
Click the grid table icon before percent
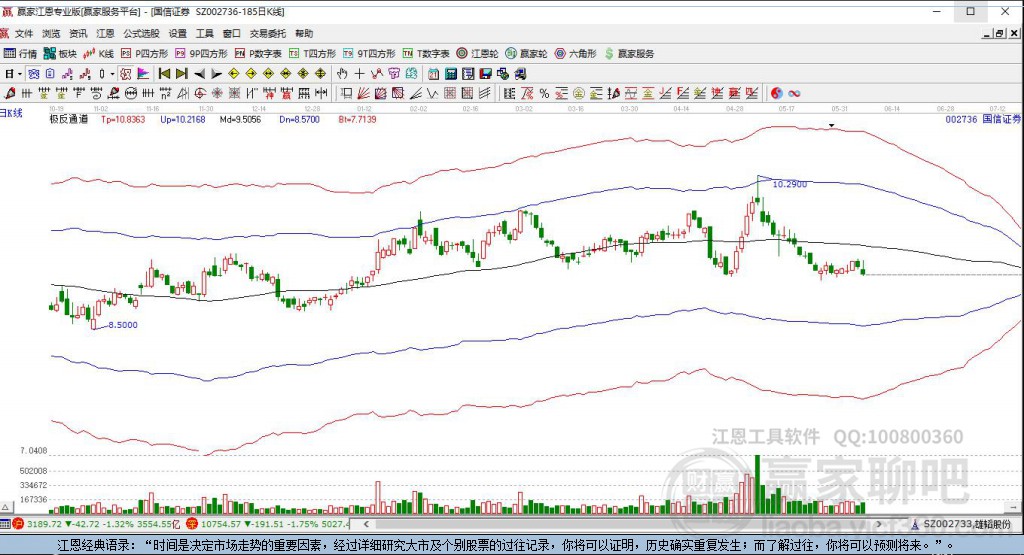pos(509,93)
